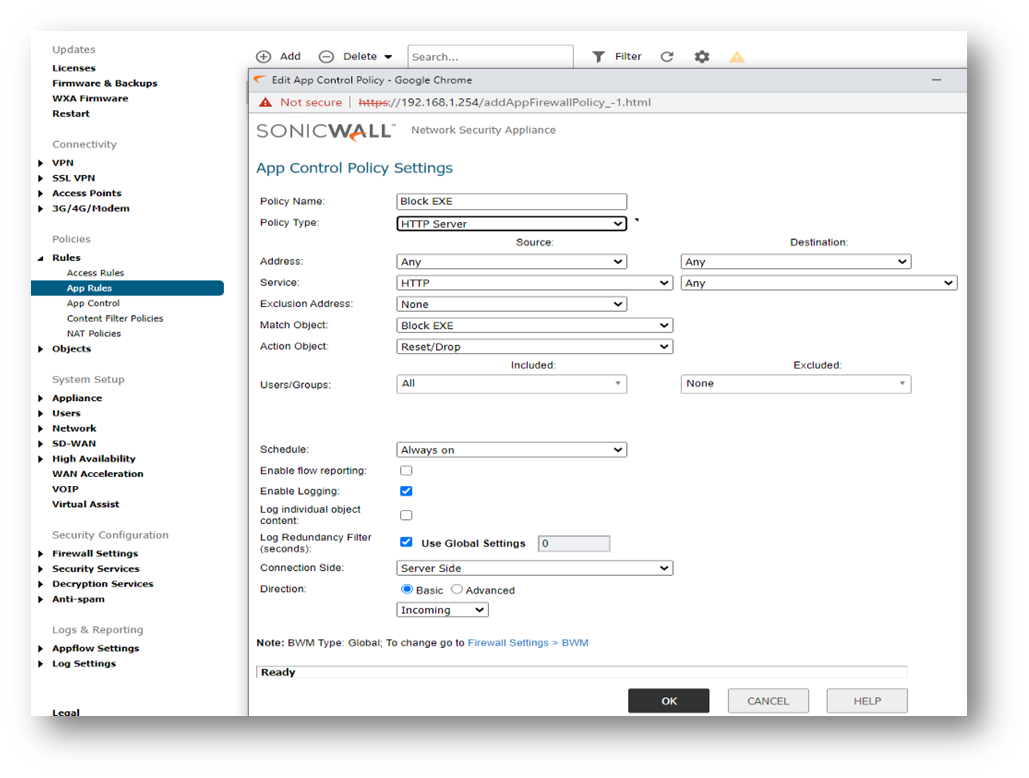Open the Exclusion Address dropdown
Screen dimensions: 1029x778
pos(511,304)
